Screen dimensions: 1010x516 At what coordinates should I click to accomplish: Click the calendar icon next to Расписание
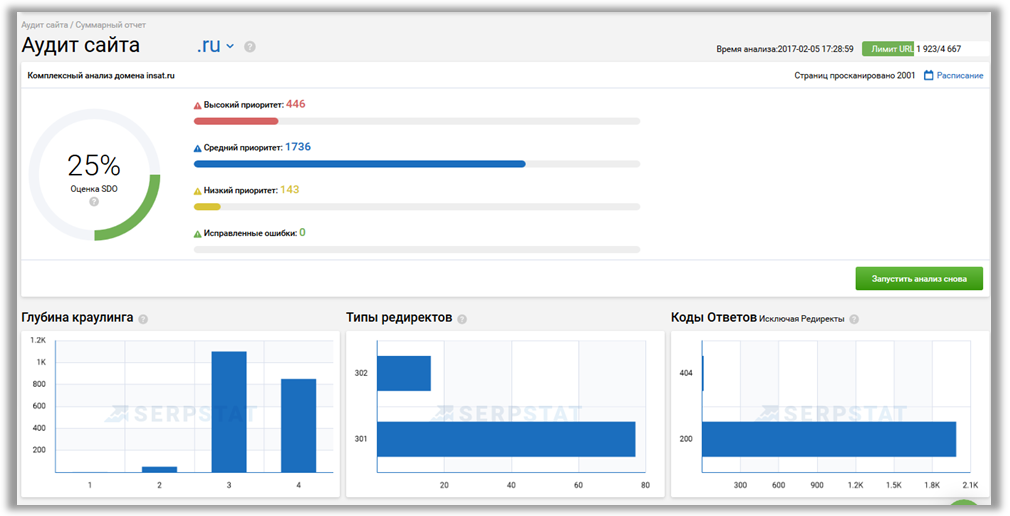(x=929, y=75)
